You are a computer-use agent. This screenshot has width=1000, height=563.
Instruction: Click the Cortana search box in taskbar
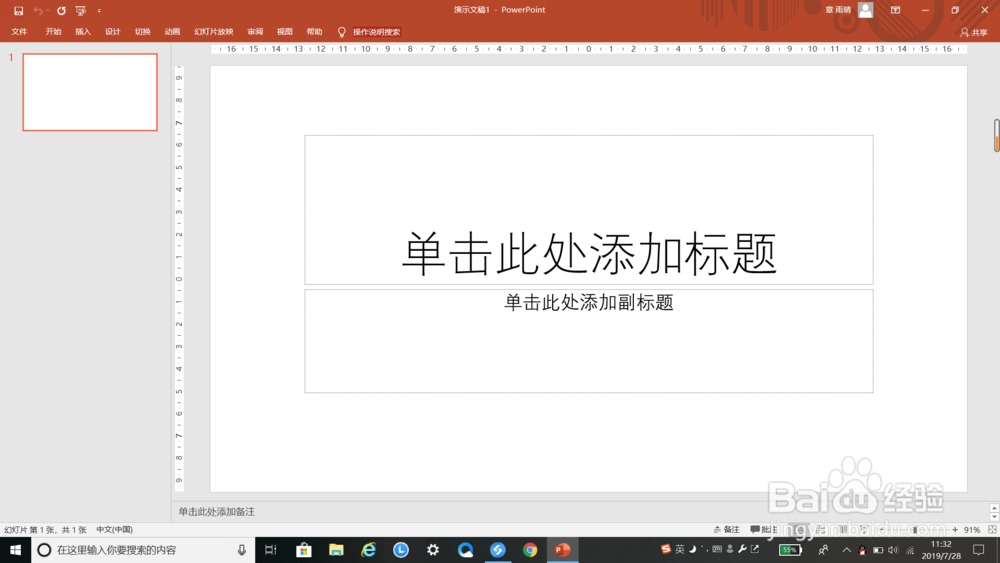click(143, 550)
